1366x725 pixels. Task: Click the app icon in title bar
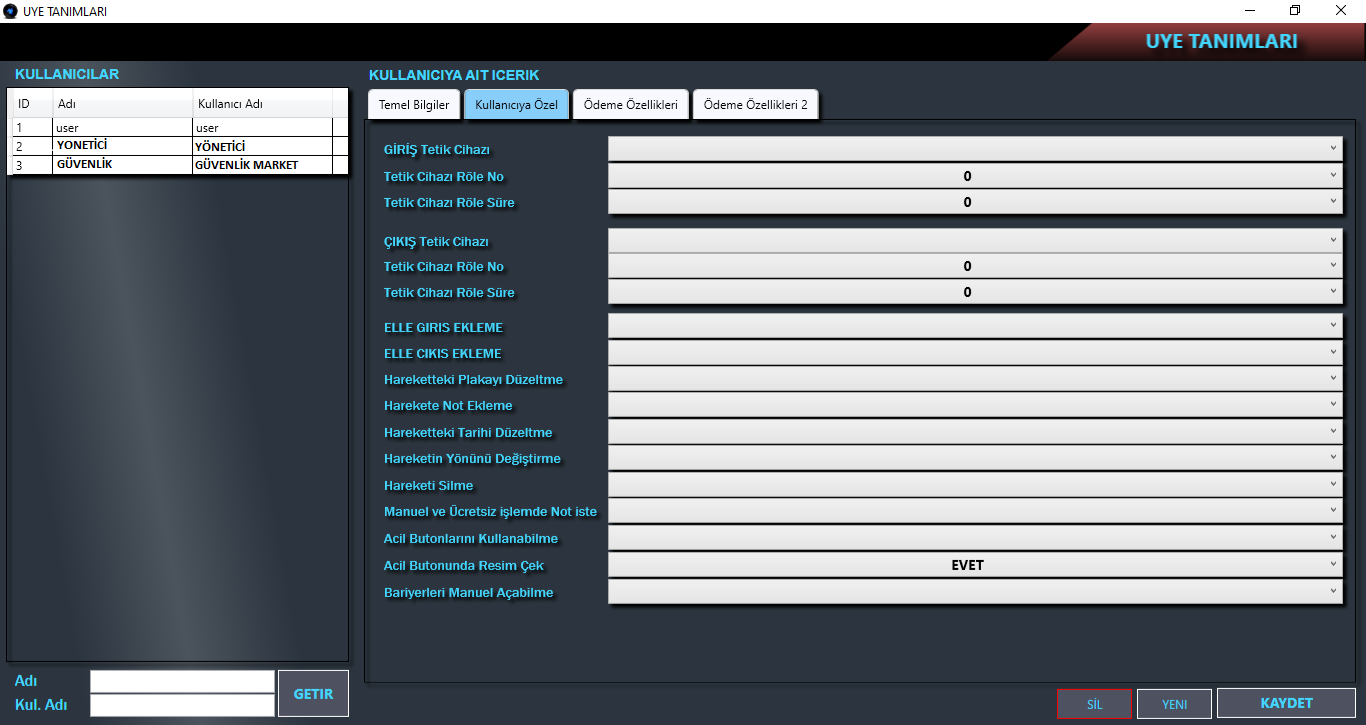pos(11,11)
